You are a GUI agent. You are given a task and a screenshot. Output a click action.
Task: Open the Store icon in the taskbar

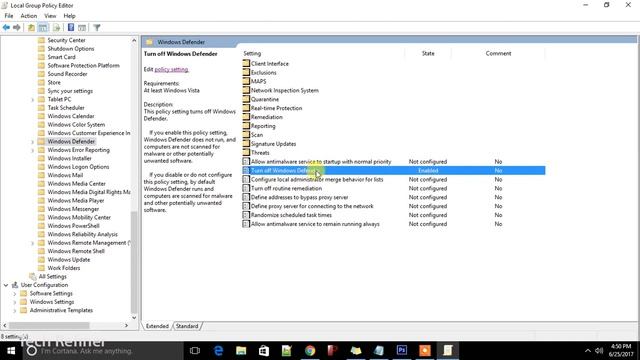click(x=264, y=350)
